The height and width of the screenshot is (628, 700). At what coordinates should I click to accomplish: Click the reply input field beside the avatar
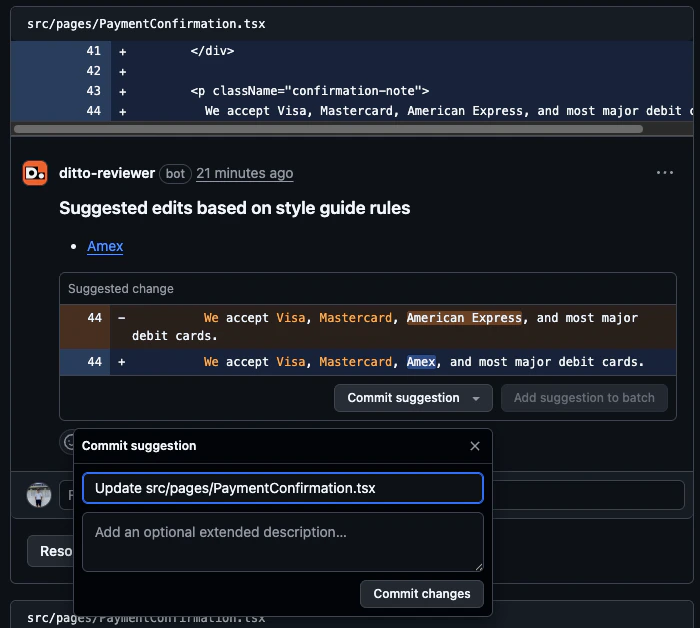point(371,495)
